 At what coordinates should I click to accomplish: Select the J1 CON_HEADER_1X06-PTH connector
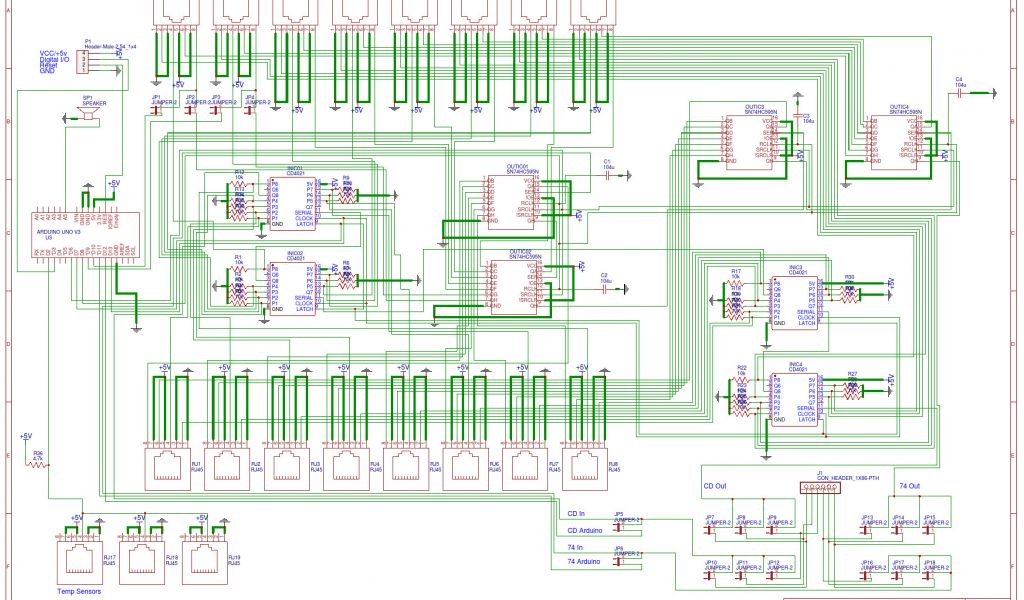822,487
